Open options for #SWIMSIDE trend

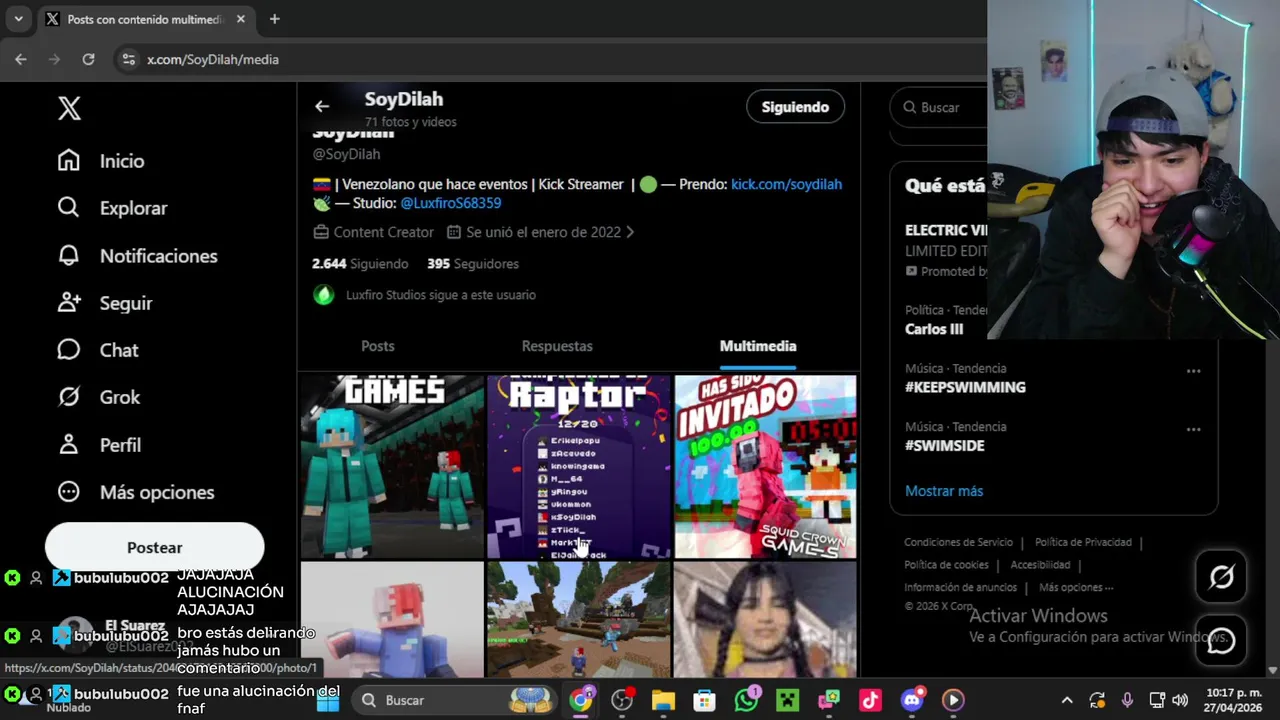pyautogui.click(x=1193, y=429)
